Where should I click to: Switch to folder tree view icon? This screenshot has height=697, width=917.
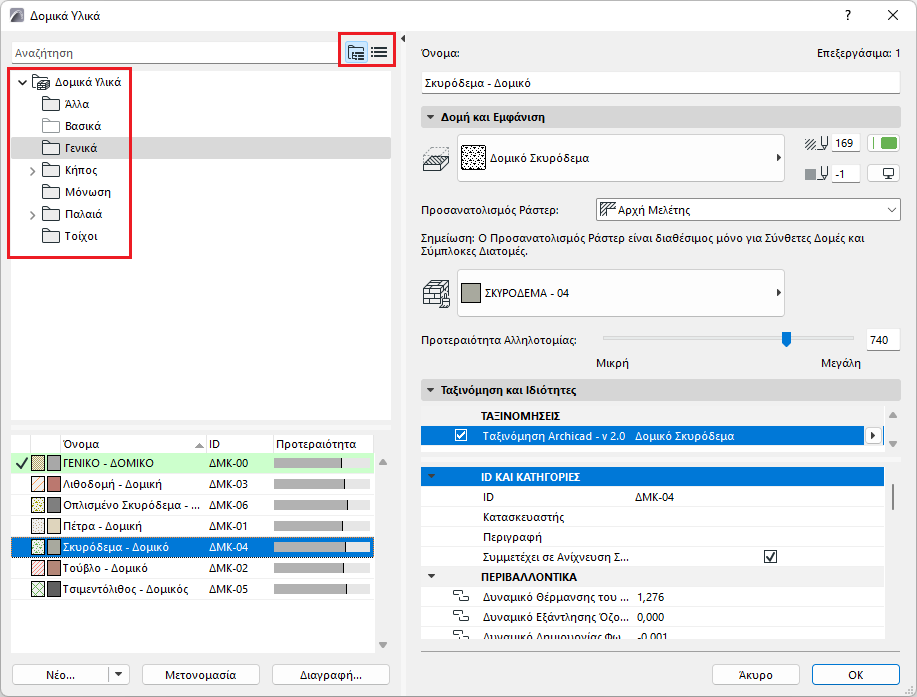pyautogui.click(x=356, y=53)
